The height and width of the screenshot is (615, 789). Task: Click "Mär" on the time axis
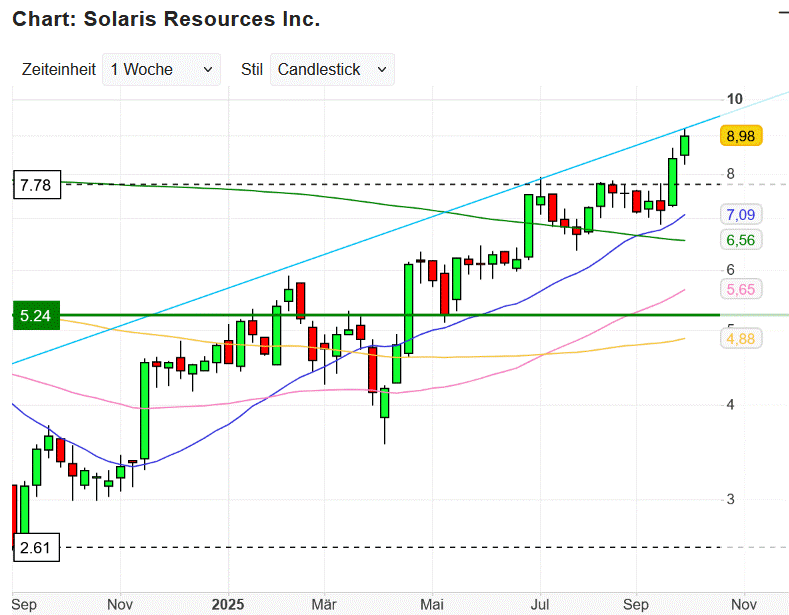[324, 605]
